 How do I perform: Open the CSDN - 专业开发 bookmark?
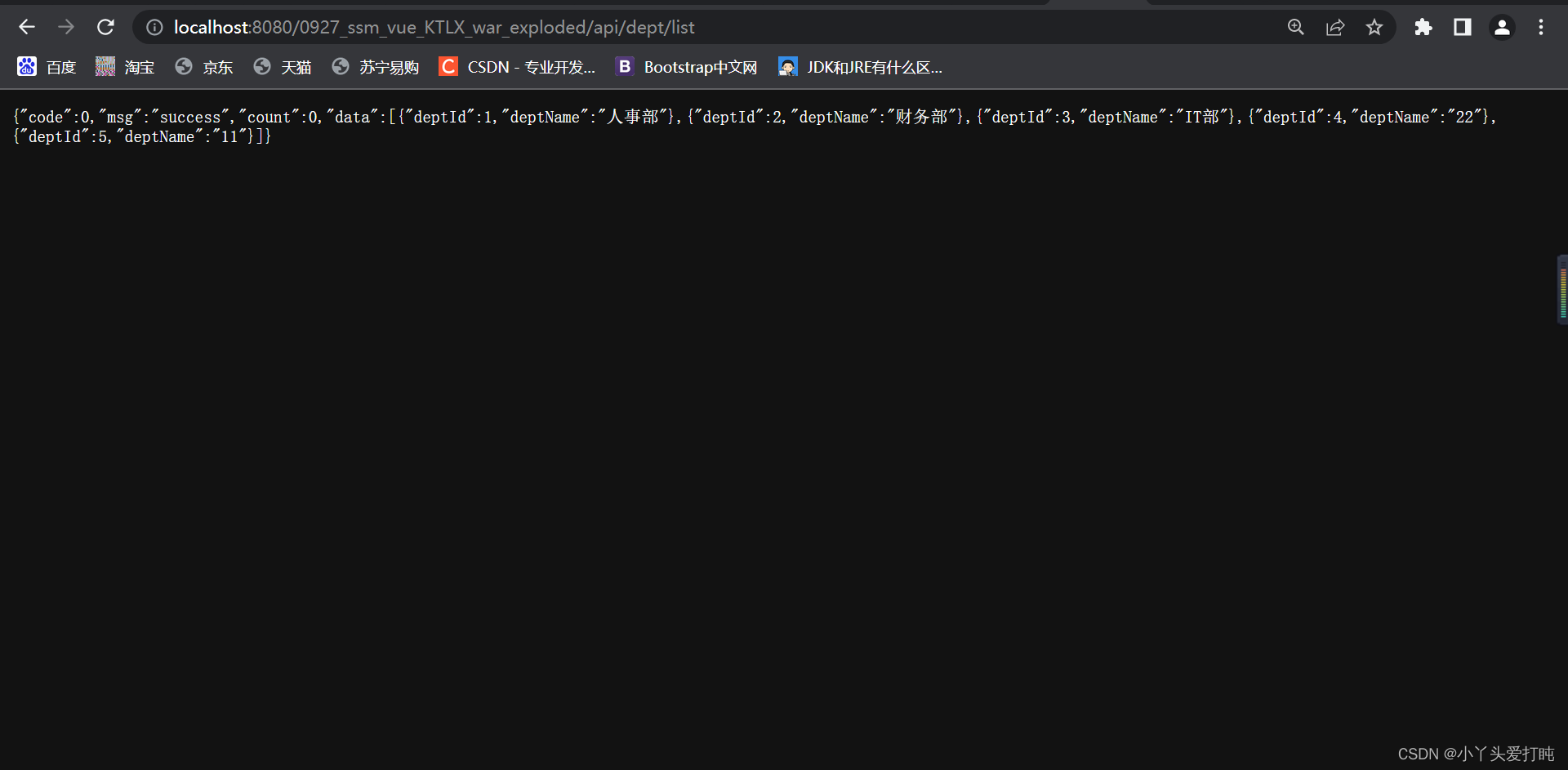coord(517,67)
